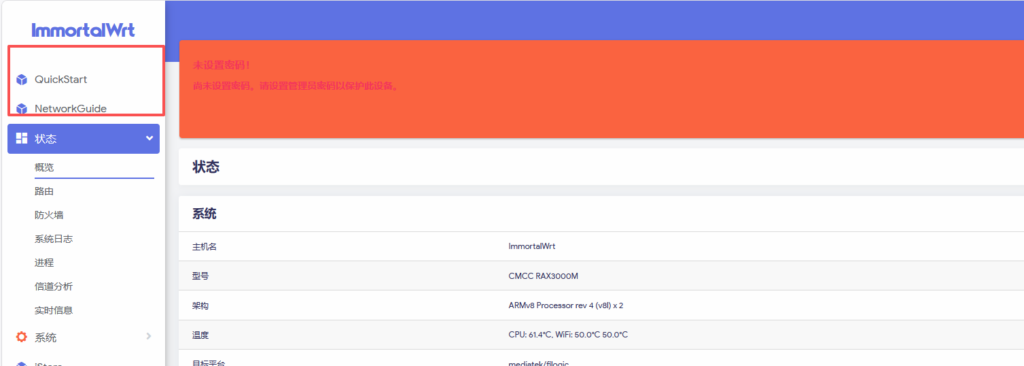Open the 系统日志 submenu item
This screenshot has height=366, width=1024.
[x=54, y=239]
